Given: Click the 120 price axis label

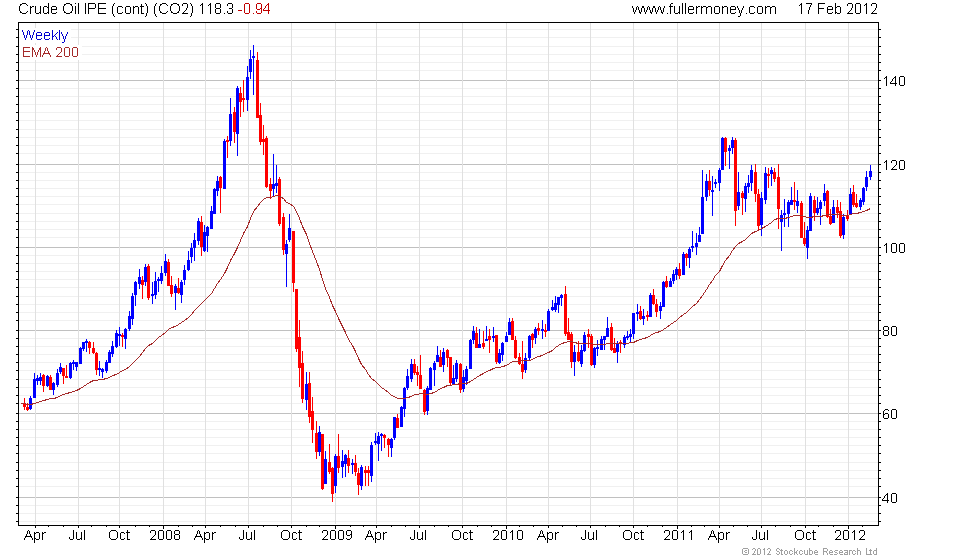Looking at the screenshot, I should 894,165.
